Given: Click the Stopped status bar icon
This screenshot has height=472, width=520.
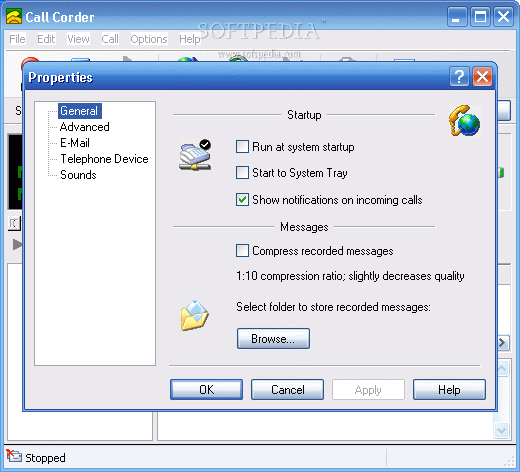Looking at the screenshot, I should 13,456.
